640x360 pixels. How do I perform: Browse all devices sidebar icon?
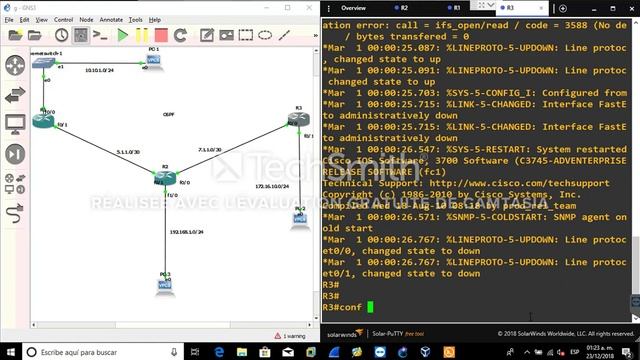click(15, 184)
